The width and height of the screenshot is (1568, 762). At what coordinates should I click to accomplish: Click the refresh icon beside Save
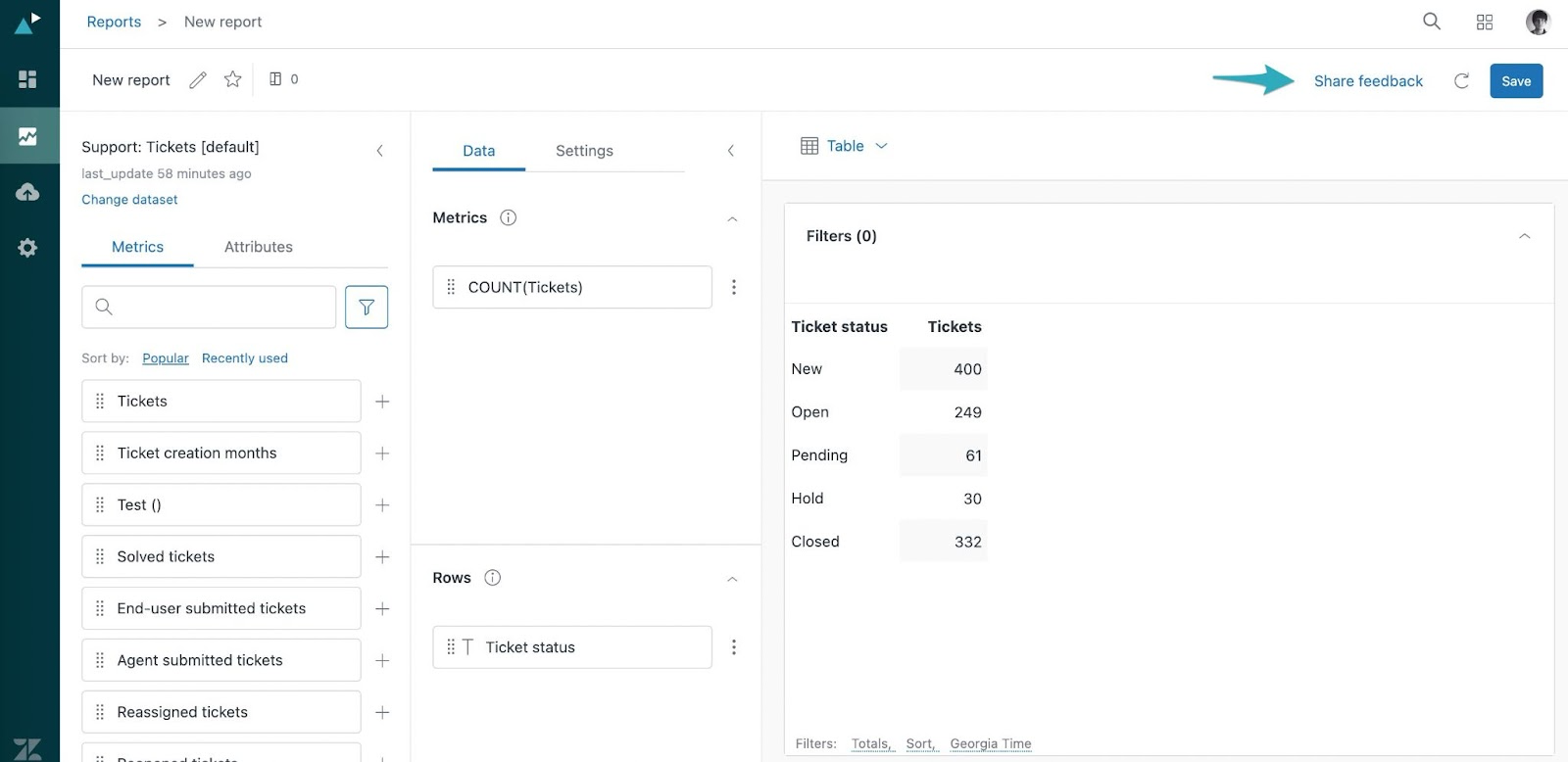pos(1461,81)
